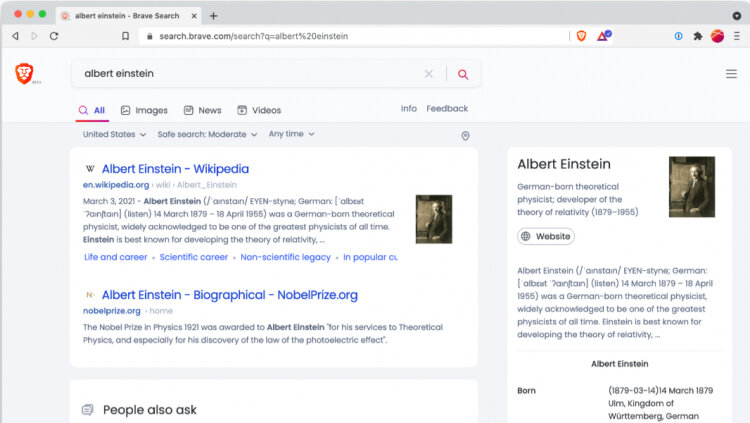Open Albert Einstein - Biographical - NobelPrize.org result
This screenshot has height=423, width=750.
(230, 295)
